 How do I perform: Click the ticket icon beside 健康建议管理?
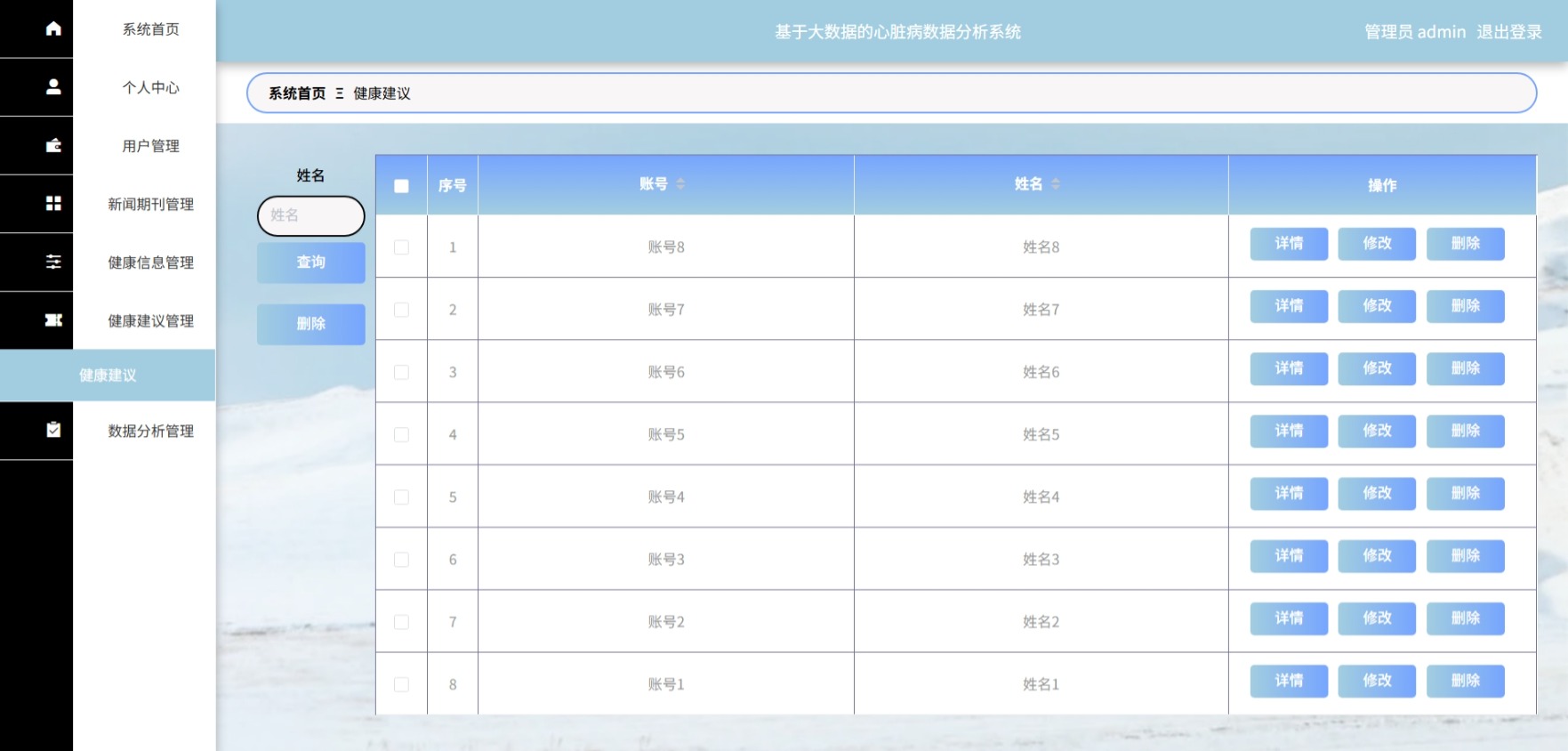point(53,320)
